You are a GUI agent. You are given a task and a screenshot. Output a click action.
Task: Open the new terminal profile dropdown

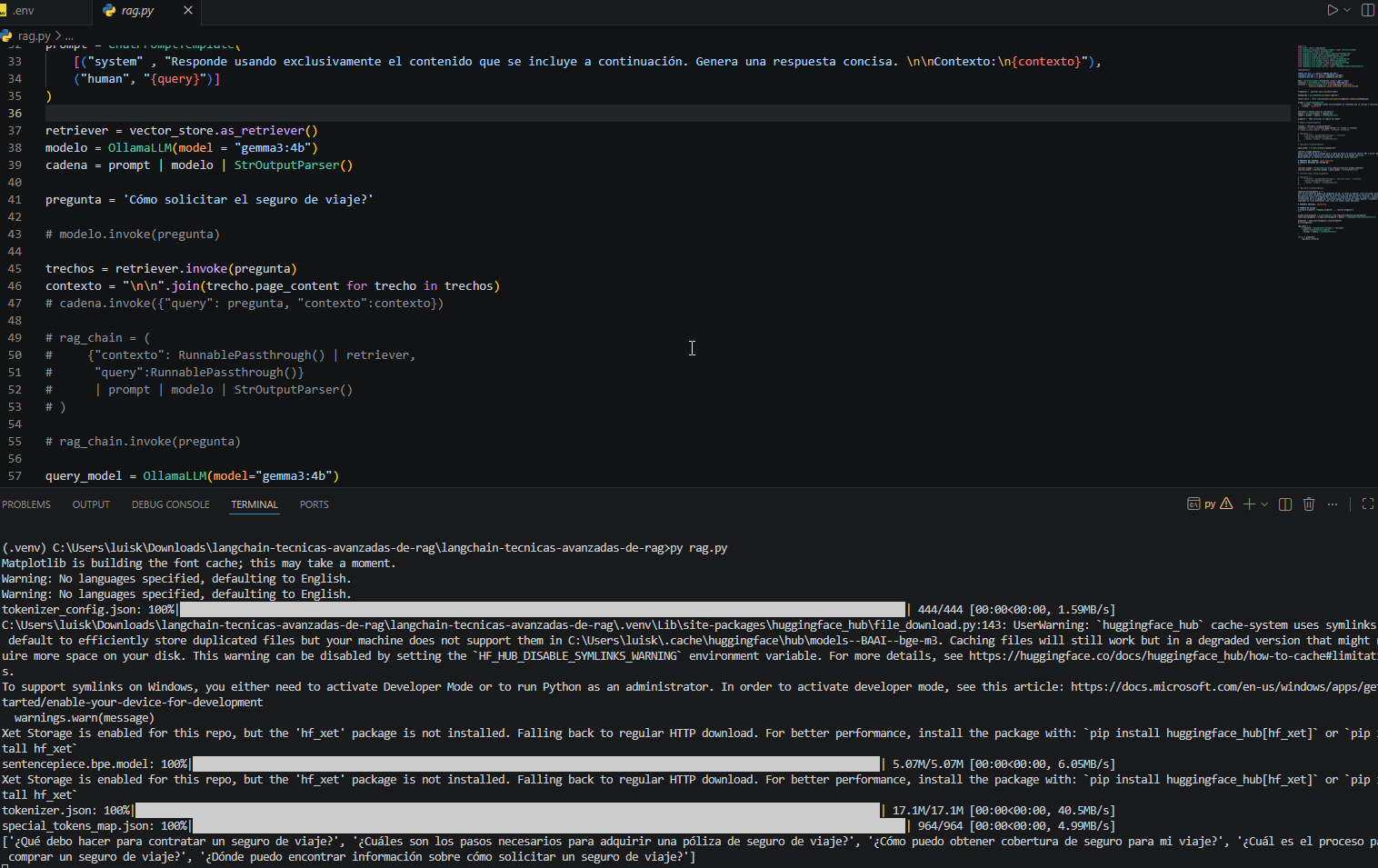click(x=1264, y=504)
